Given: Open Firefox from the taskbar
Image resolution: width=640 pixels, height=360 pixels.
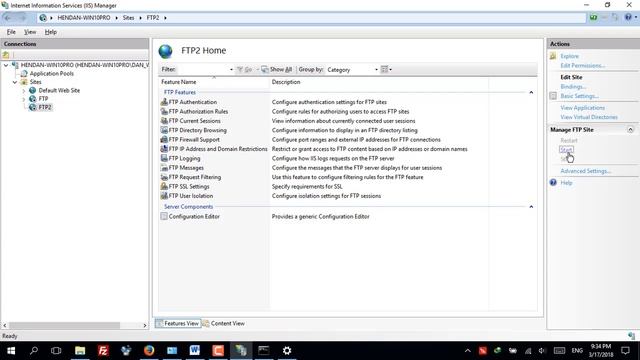Looking at the screenshot, I should coord(149,350).
